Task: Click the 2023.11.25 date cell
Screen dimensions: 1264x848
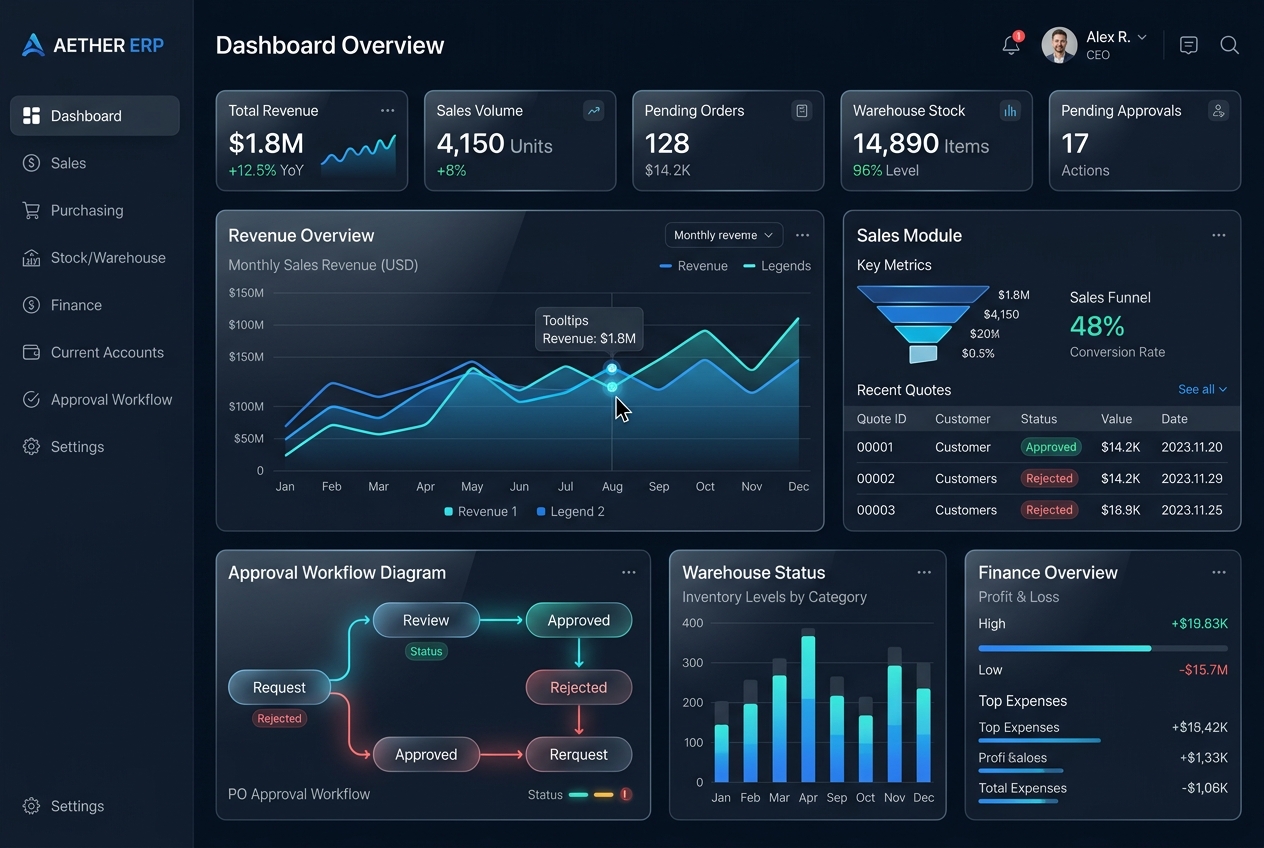Action: click(x=1192, y=510)
